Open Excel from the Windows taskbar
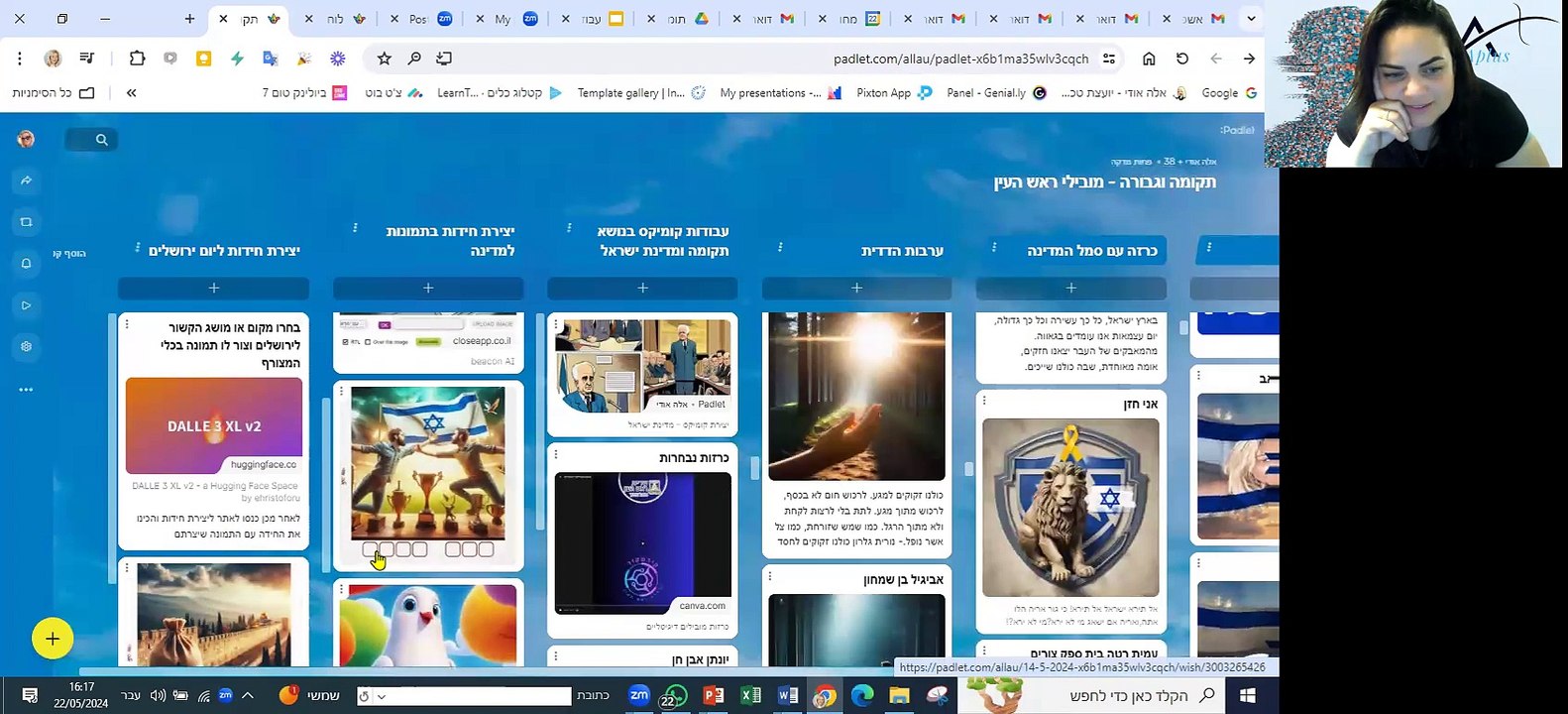 pyautogui.click(x=750, y=695)
